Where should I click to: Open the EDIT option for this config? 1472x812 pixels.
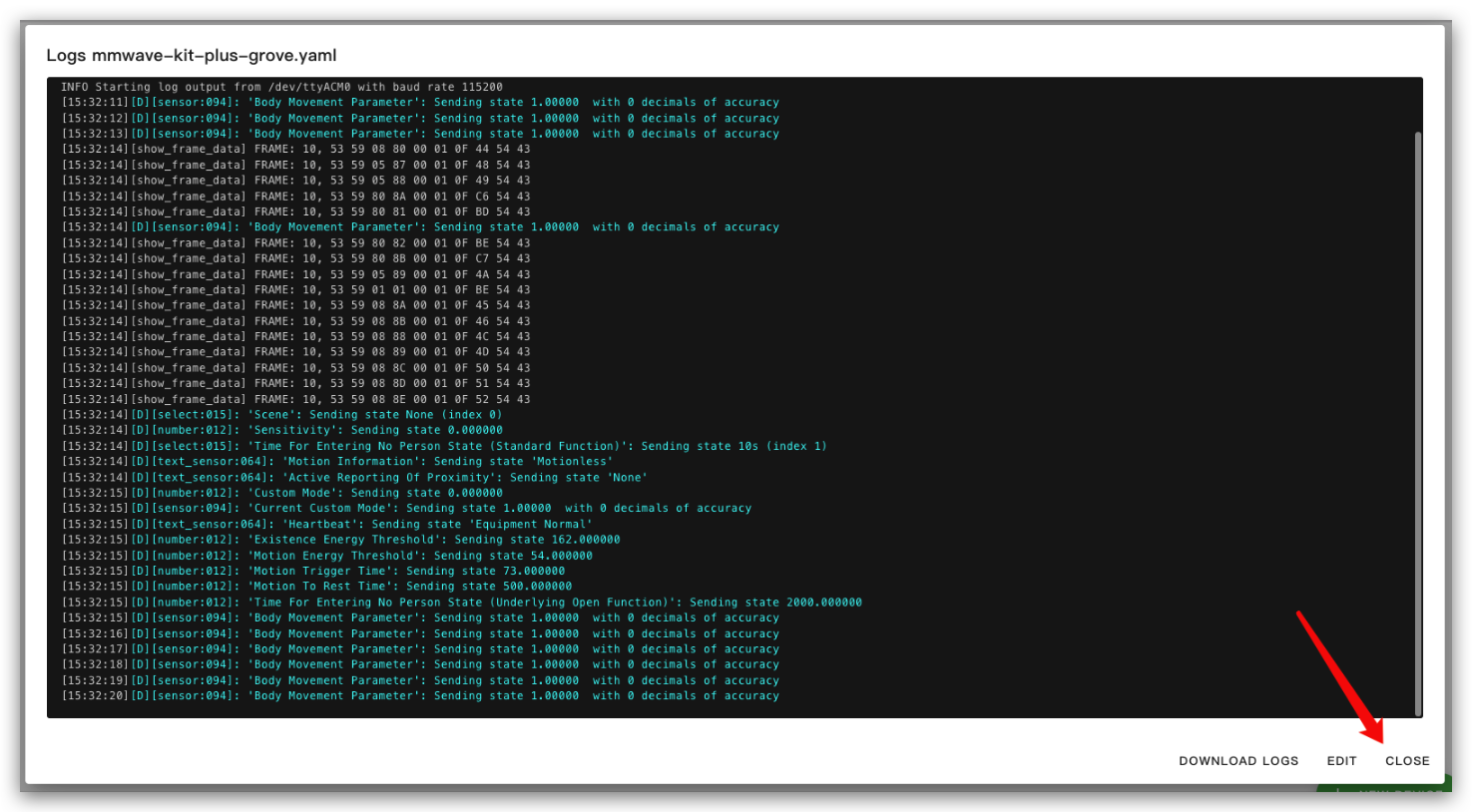[x=1341, y=761]
